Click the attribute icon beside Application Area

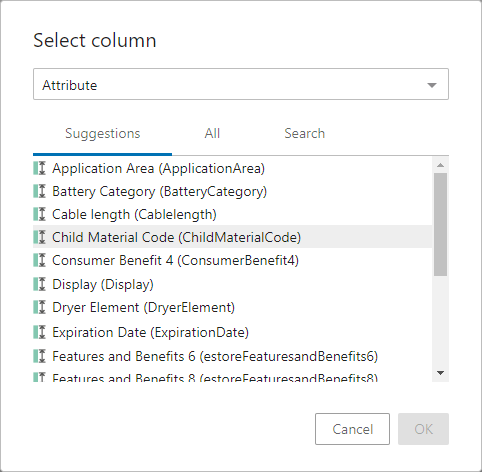tap(39, 168)
